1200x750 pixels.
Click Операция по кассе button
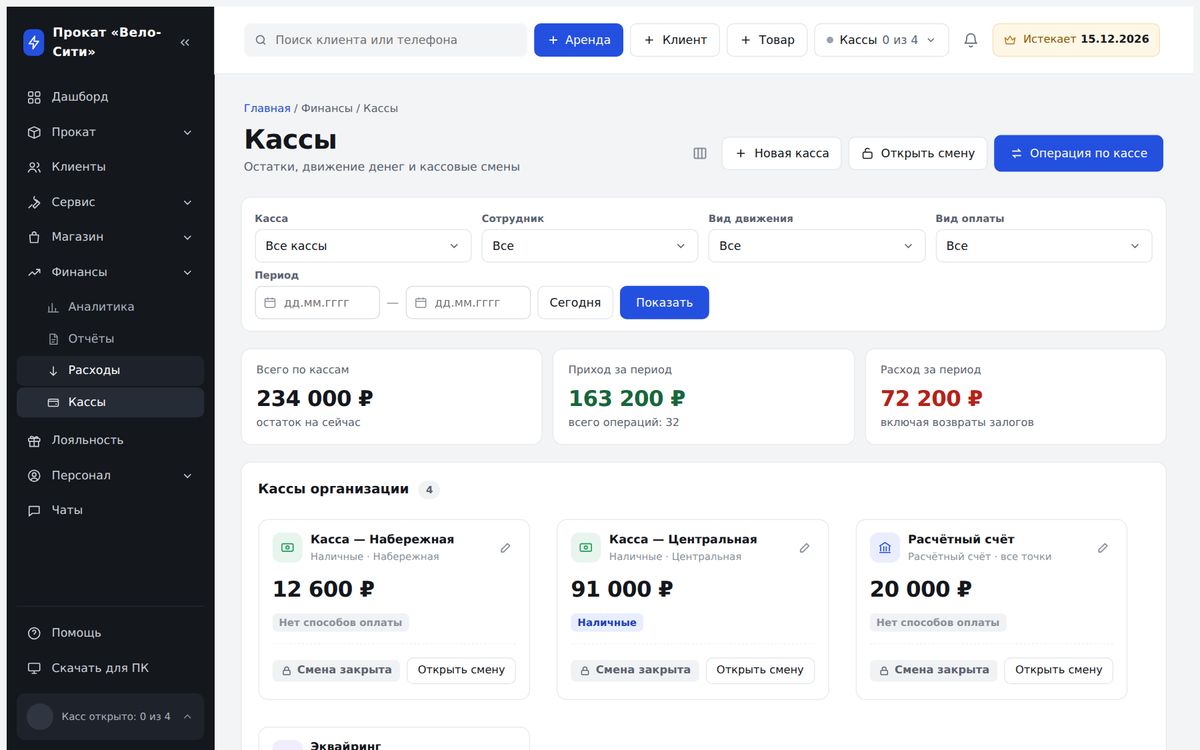point(1078,153)
